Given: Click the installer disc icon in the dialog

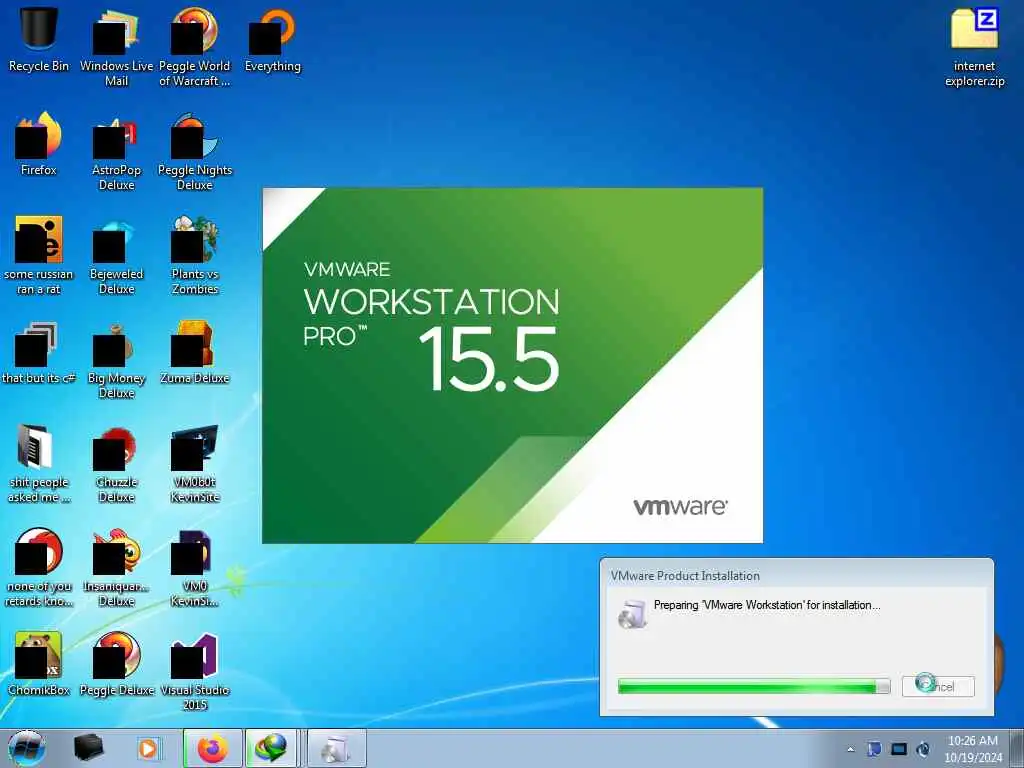Looking at the screenshot, I should (632, 614).
